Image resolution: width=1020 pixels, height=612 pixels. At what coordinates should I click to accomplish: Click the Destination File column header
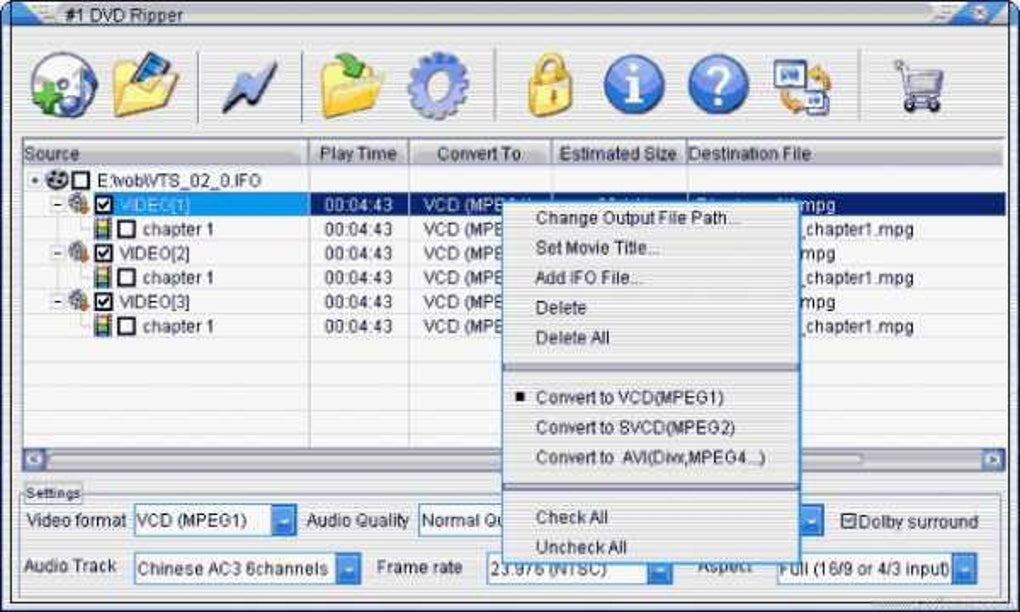coord(844,153)
